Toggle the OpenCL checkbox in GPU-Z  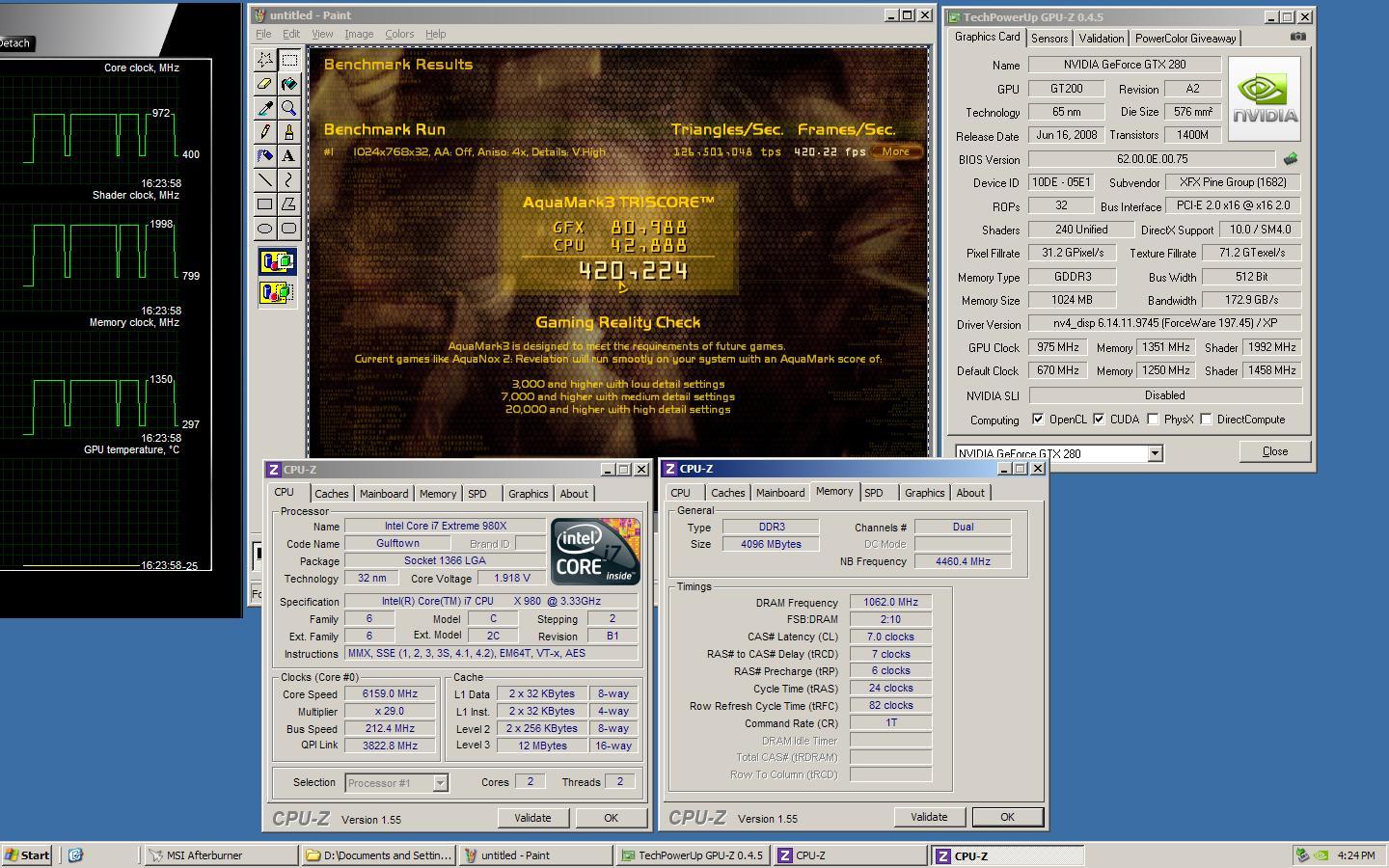click(x=1038, y=420)
